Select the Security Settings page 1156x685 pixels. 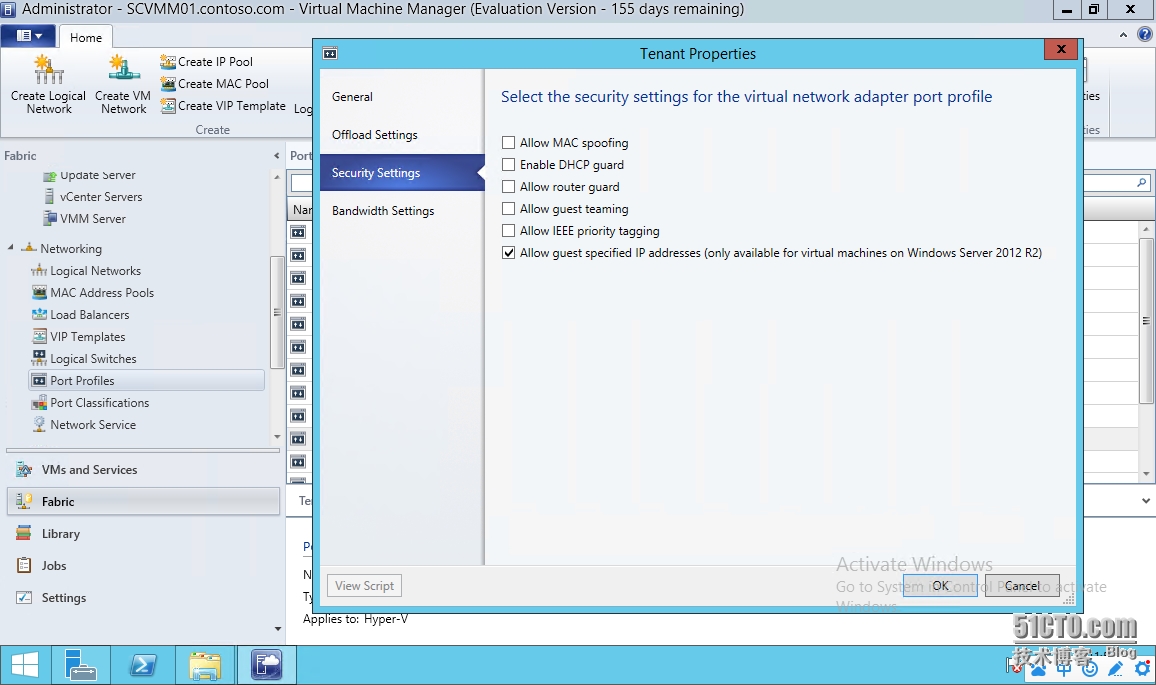[402, 173]
